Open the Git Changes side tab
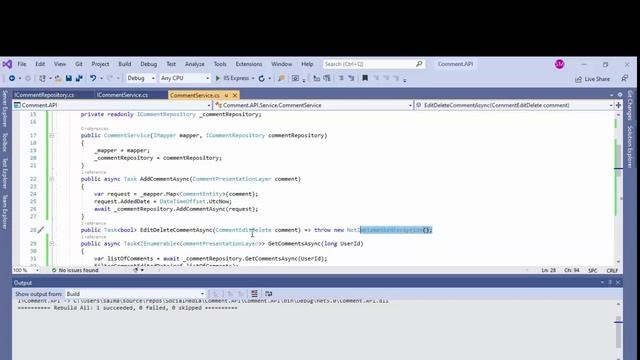 pyautogui.click(x=630, y=105)
